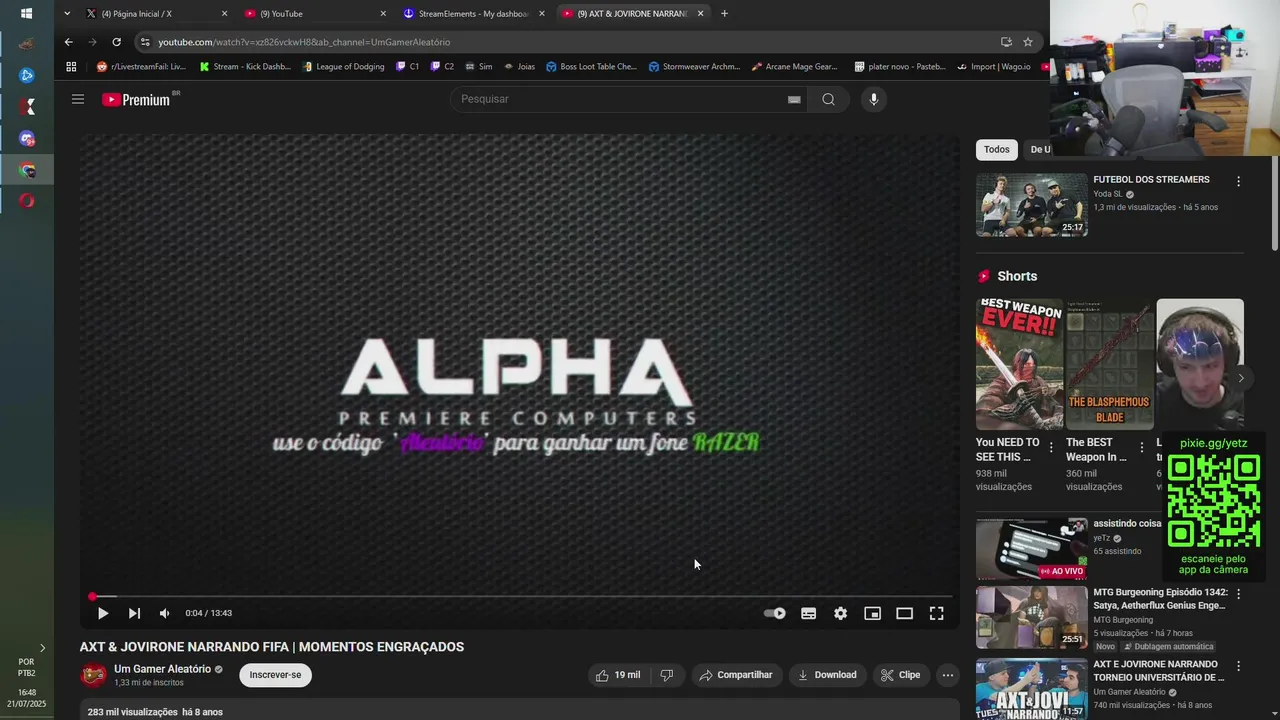This screenshot has height=720, width=1280.
Task: Open AXT E JOVIRONE TORNEIO UNIVERSITÁRIO thumbnail
Action: click(1032, 689)
